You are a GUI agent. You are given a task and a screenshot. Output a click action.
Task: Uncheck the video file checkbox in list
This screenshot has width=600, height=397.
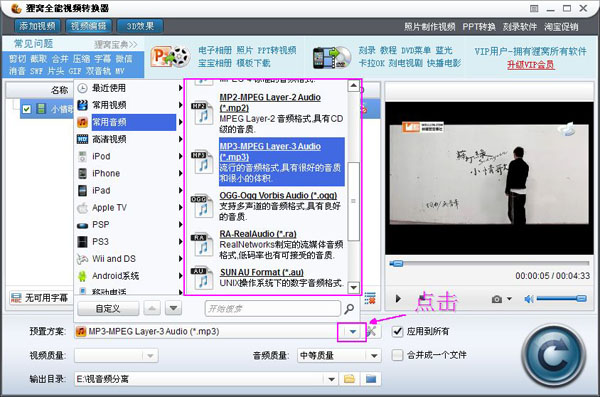click(x=26, y=109)
